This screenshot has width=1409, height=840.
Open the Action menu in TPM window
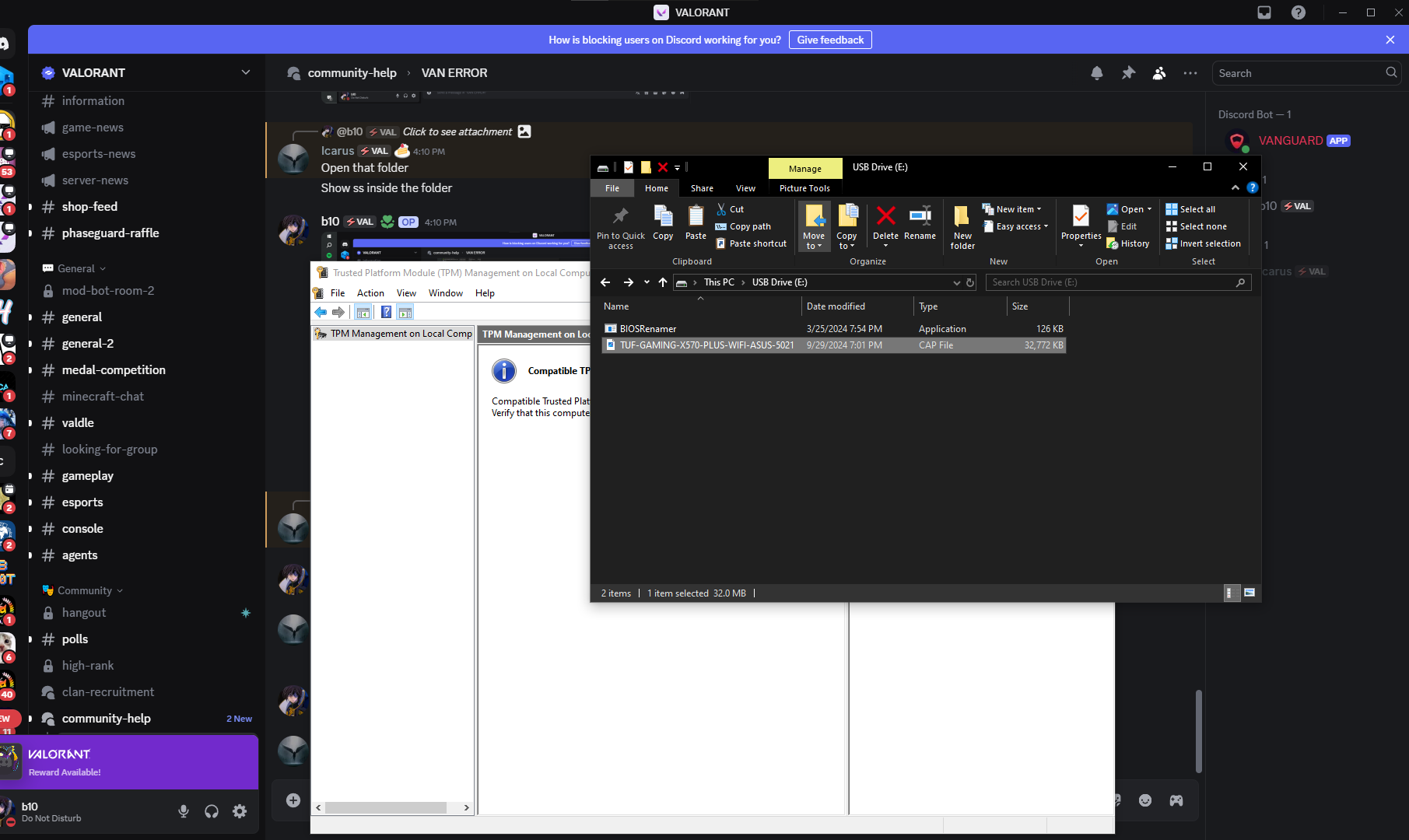point(370,293)
